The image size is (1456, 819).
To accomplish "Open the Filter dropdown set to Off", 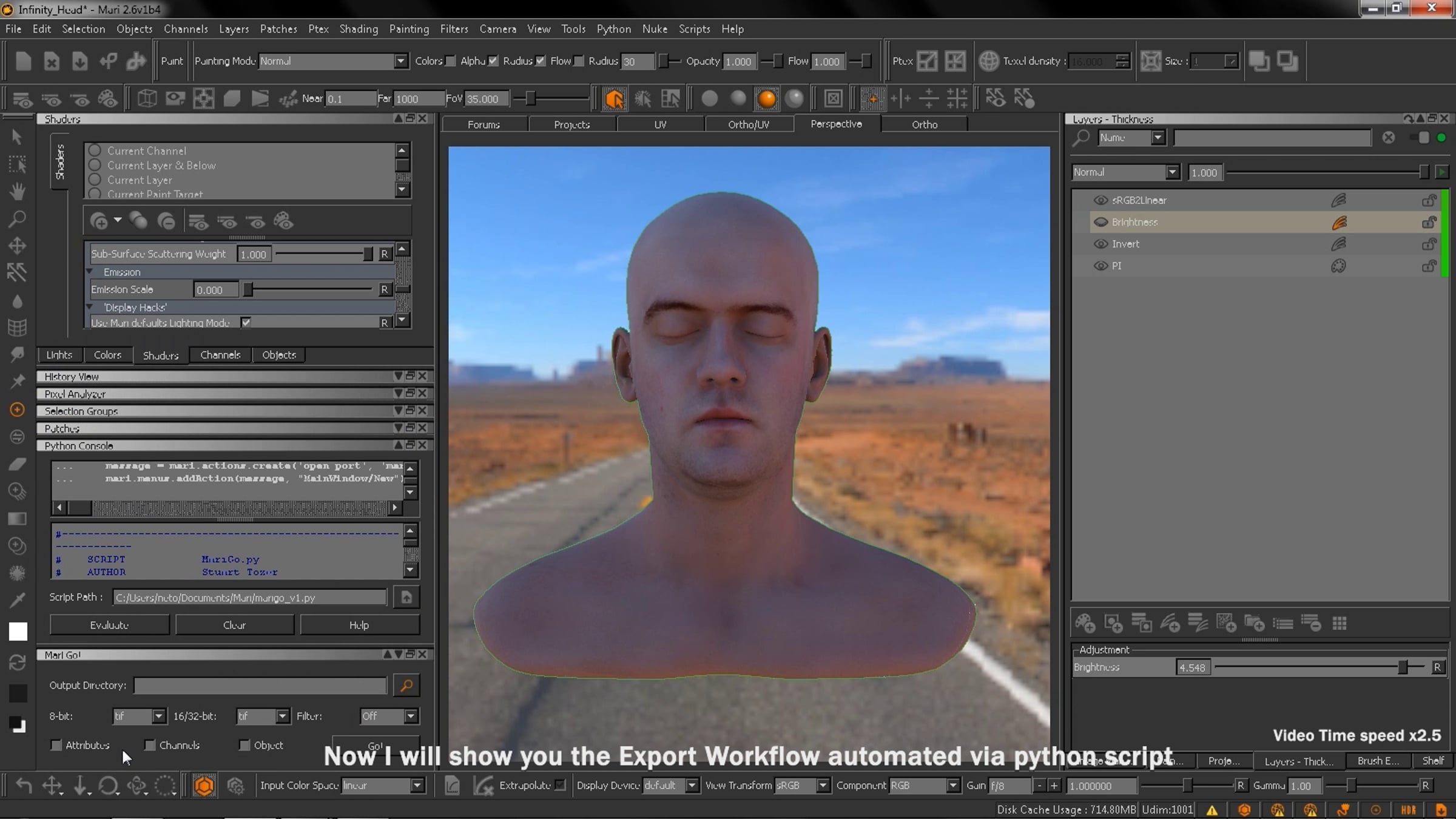I will pyautogui.click(x=389, y=716).
